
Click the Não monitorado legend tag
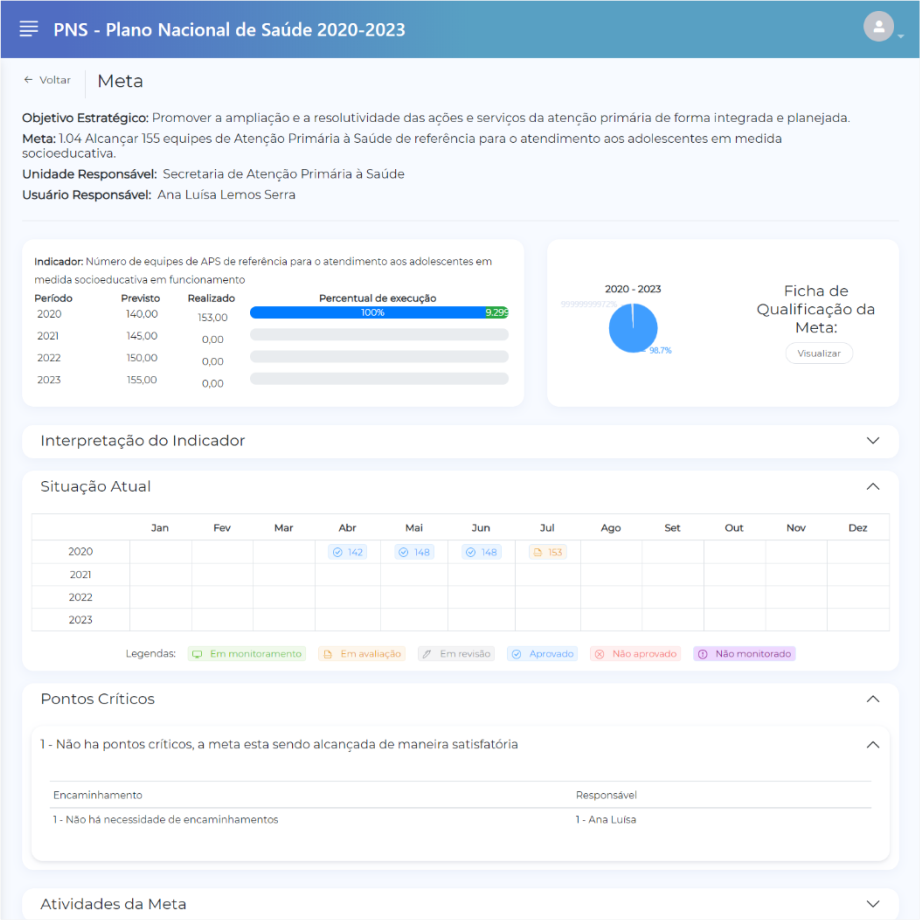[x=744, y=654]
